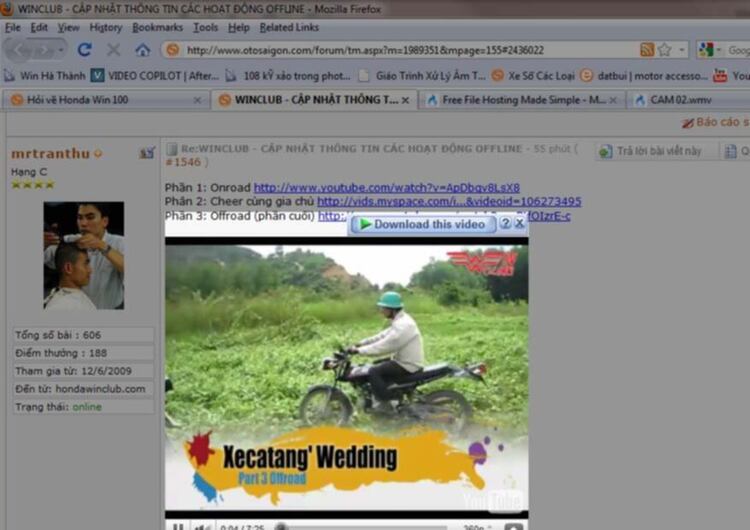Click 'Đến từ: hondawinclub.com' text
The height and width of the screenshot is (530, 750).
coord(80,389)
